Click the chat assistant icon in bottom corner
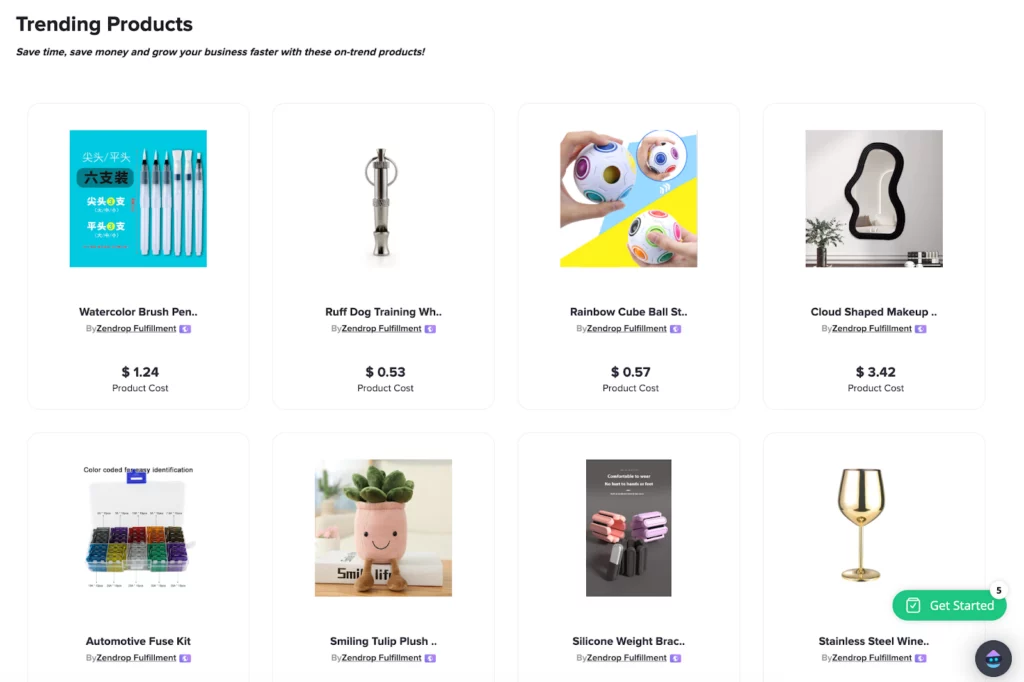 tap(993, 658)
